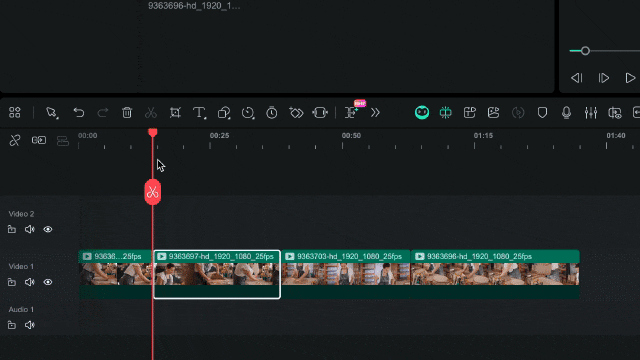Image resolution: width=640 pixels, height=360 pixels.
Task: Mute the Audio 1 track
Action: pyautogui.click(x=29, y=325)
